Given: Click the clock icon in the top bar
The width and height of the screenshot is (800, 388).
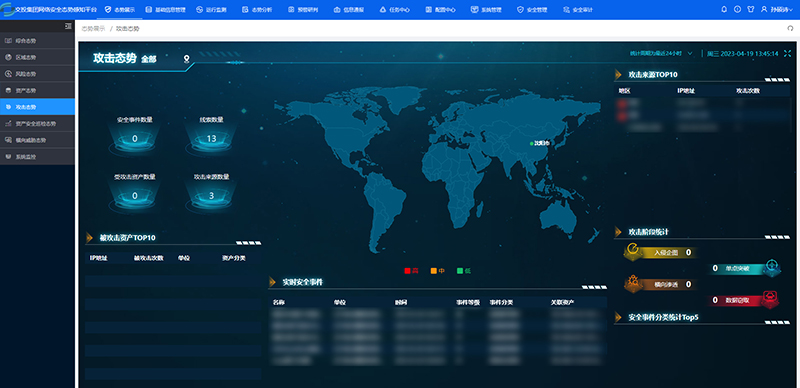Looking at the screenshot, I should [x=737, y=9].
